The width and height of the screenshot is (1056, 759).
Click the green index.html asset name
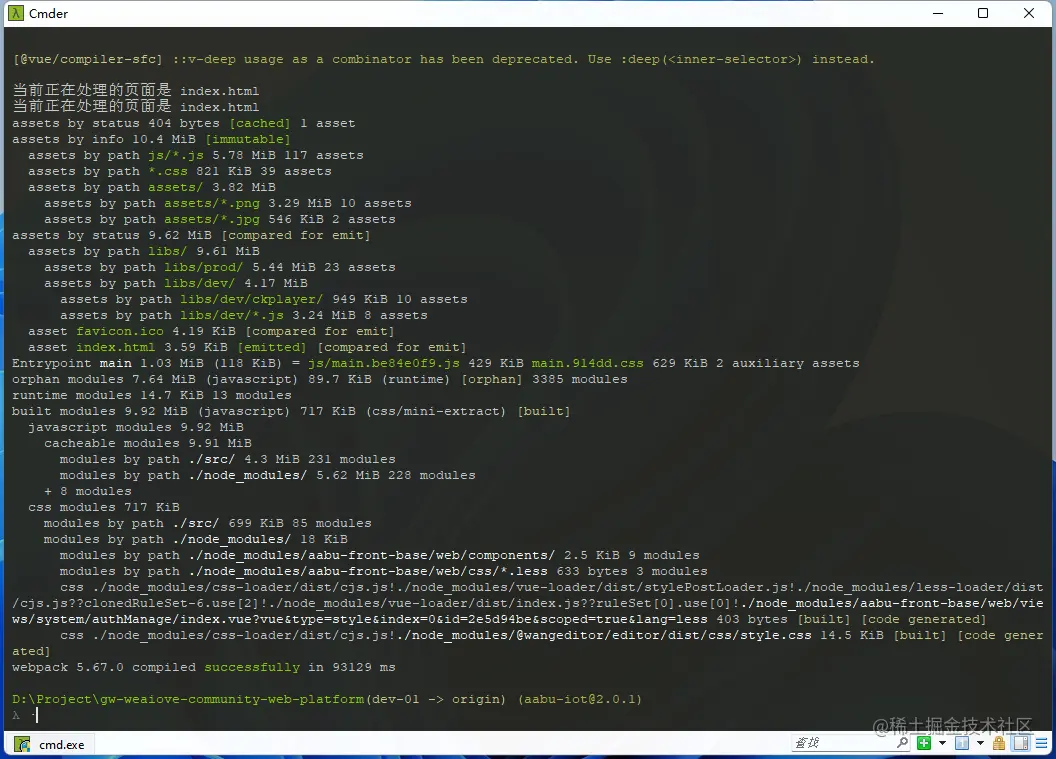(x=115, y=347)
